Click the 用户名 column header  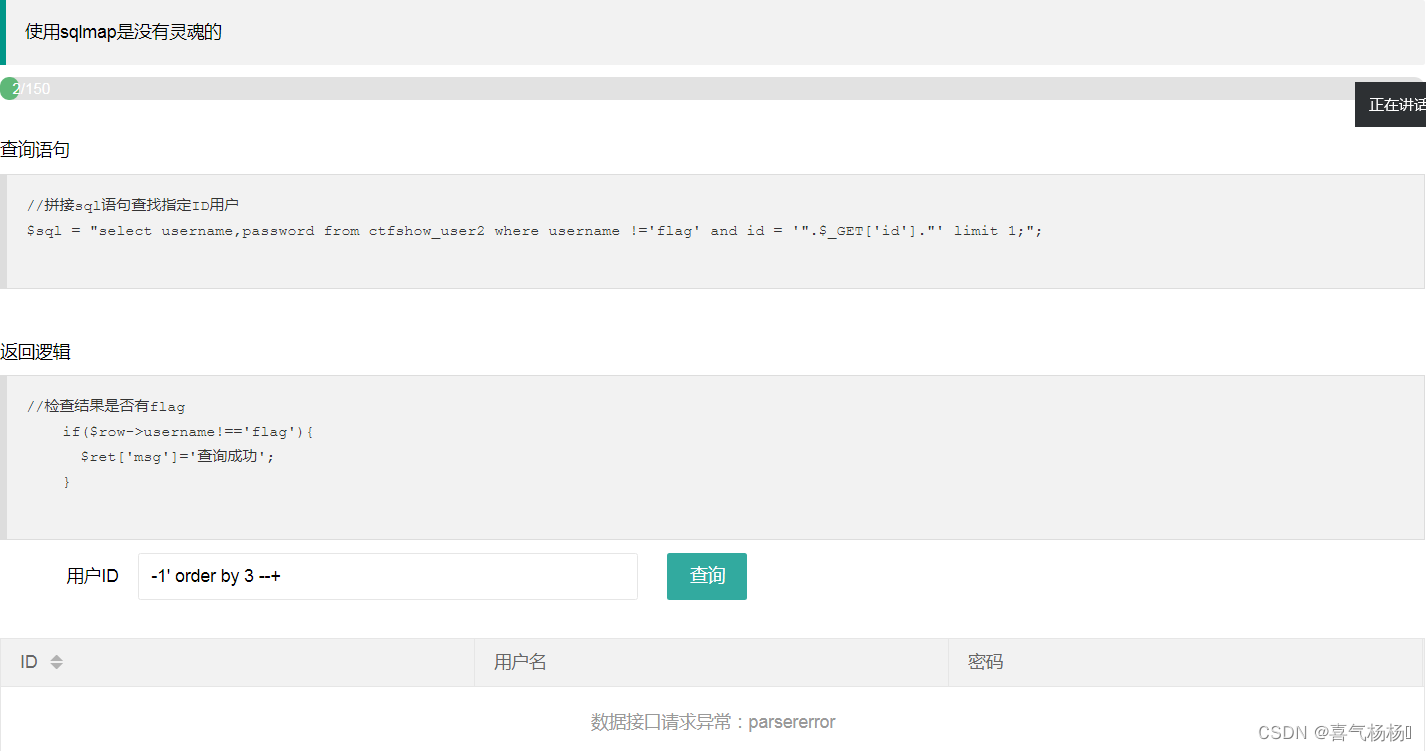[711, 662]
